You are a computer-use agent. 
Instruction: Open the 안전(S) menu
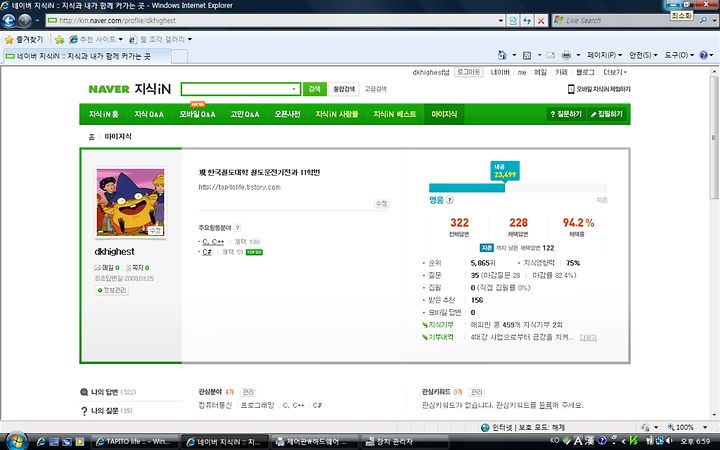click(643, 55)
